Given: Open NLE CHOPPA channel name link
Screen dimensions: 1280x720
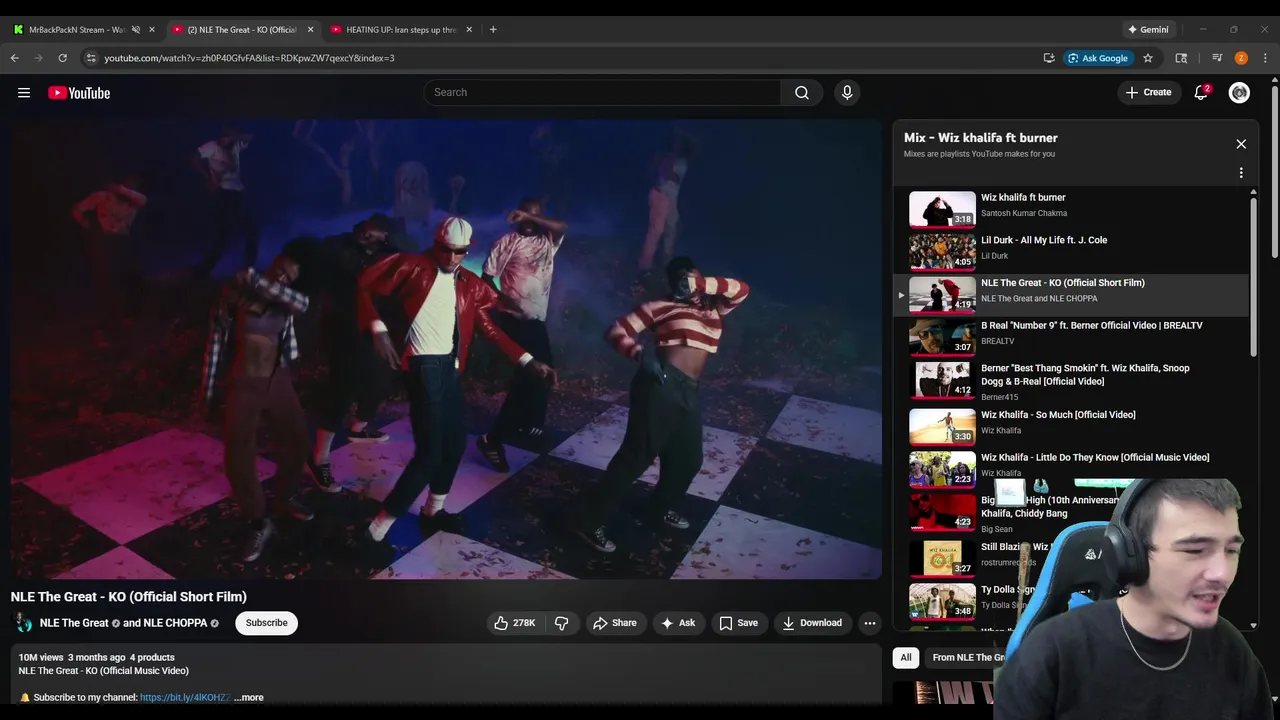Looking at the screenshot, I should (x=175, y=623).
